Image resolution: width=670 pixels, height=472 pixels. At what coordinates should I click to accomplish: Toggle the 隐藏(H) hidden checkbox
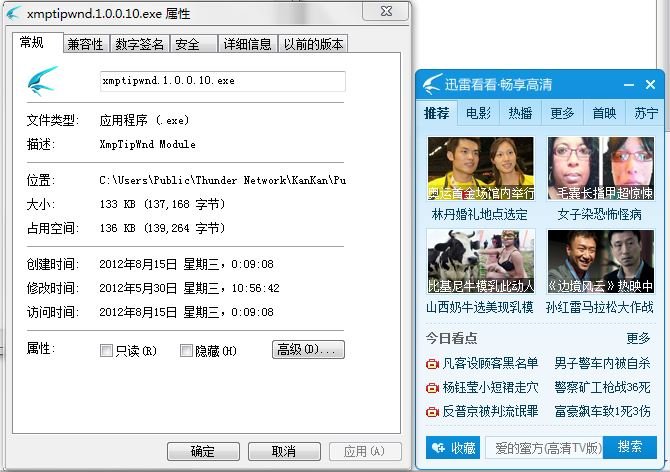point(186,351)
